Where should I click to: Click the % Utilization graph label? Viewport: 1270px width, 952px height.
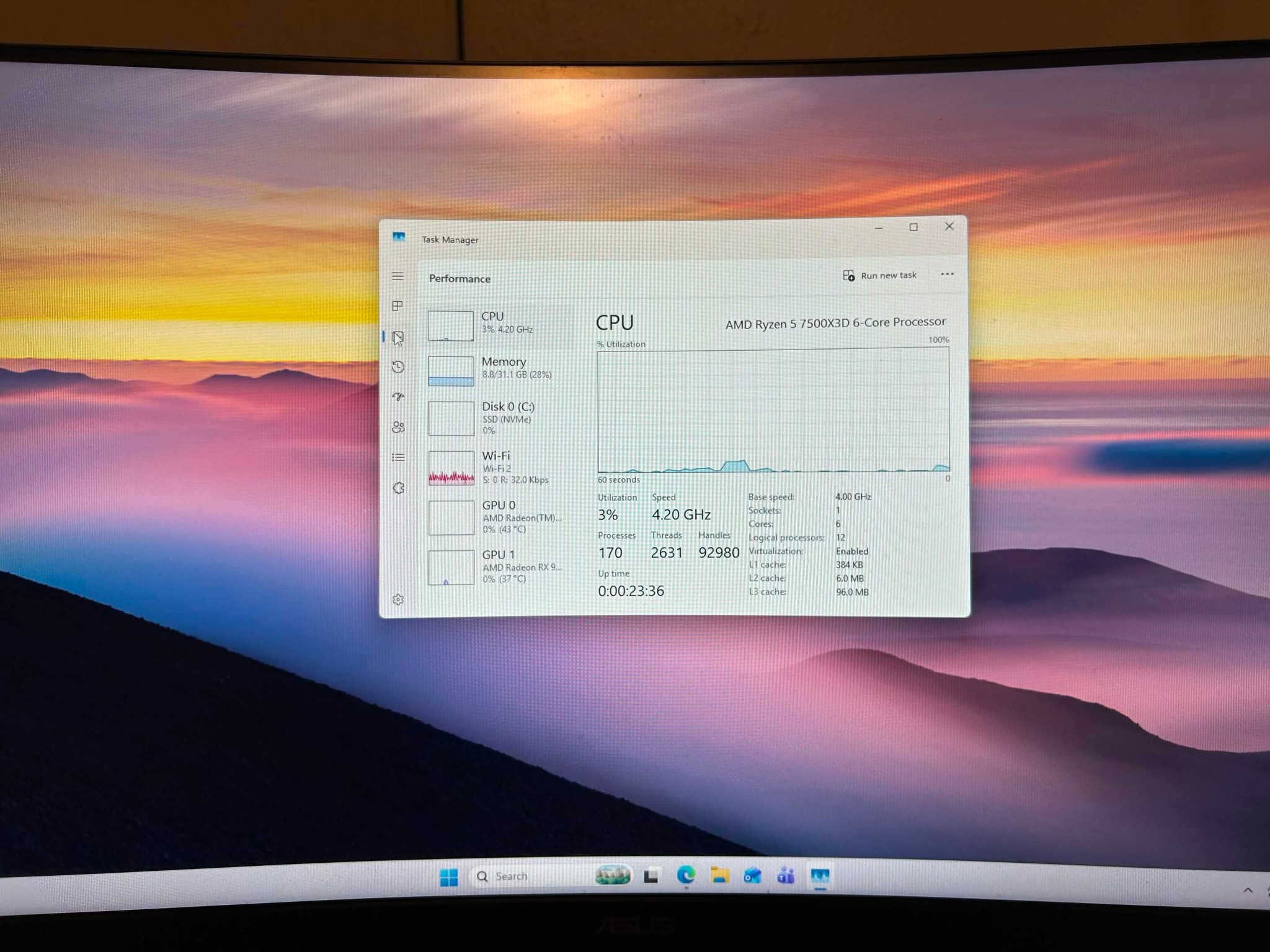coord(621,344)
